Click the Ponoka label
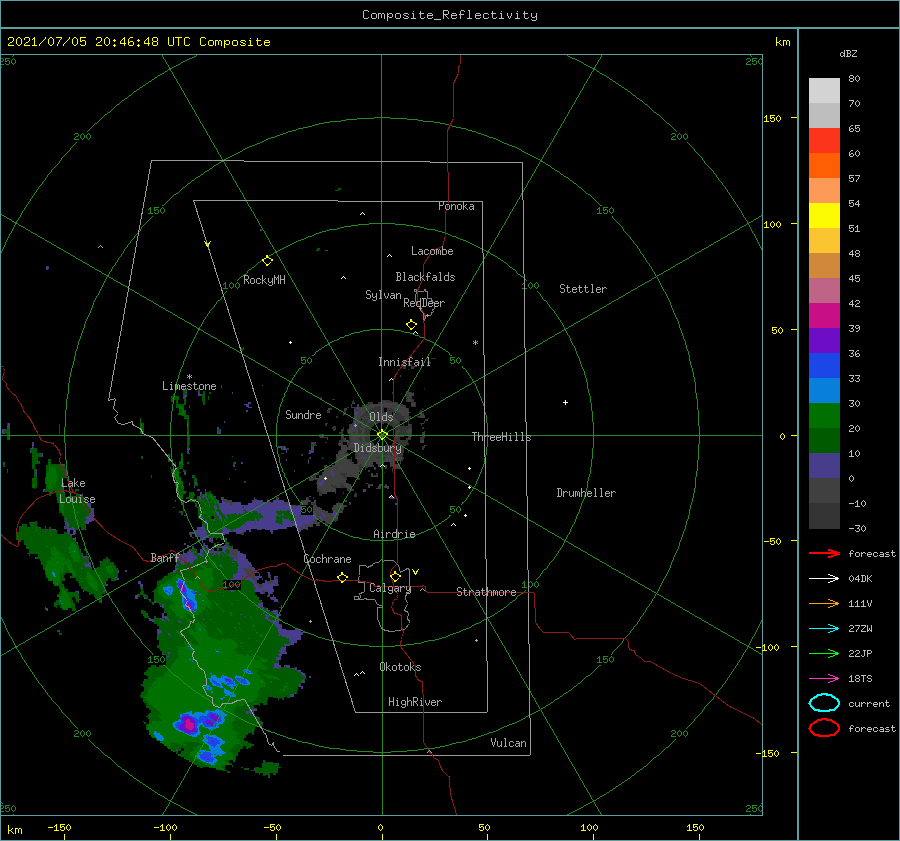900x841 pixels. [456, 206]
